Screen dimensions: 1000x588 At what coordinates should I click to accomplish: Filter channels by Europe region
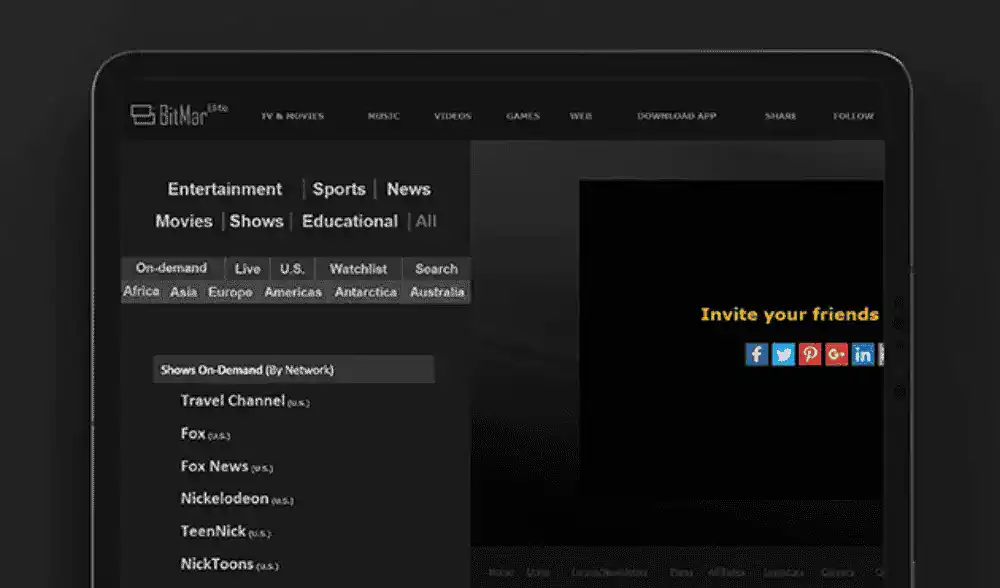pos(230,292)
